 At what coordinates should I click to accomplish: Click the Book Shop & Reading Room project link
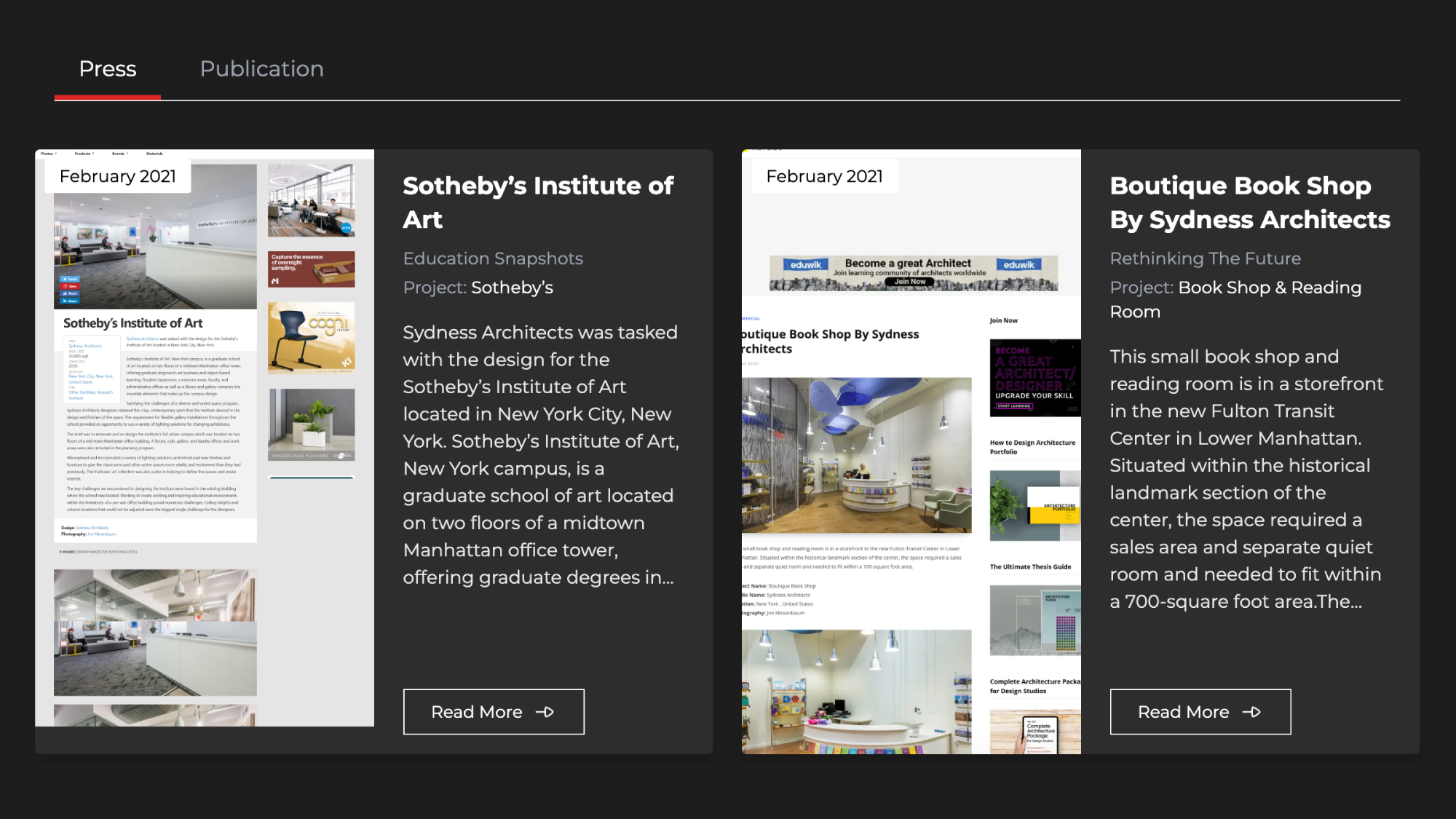(x=1269, y=288)
